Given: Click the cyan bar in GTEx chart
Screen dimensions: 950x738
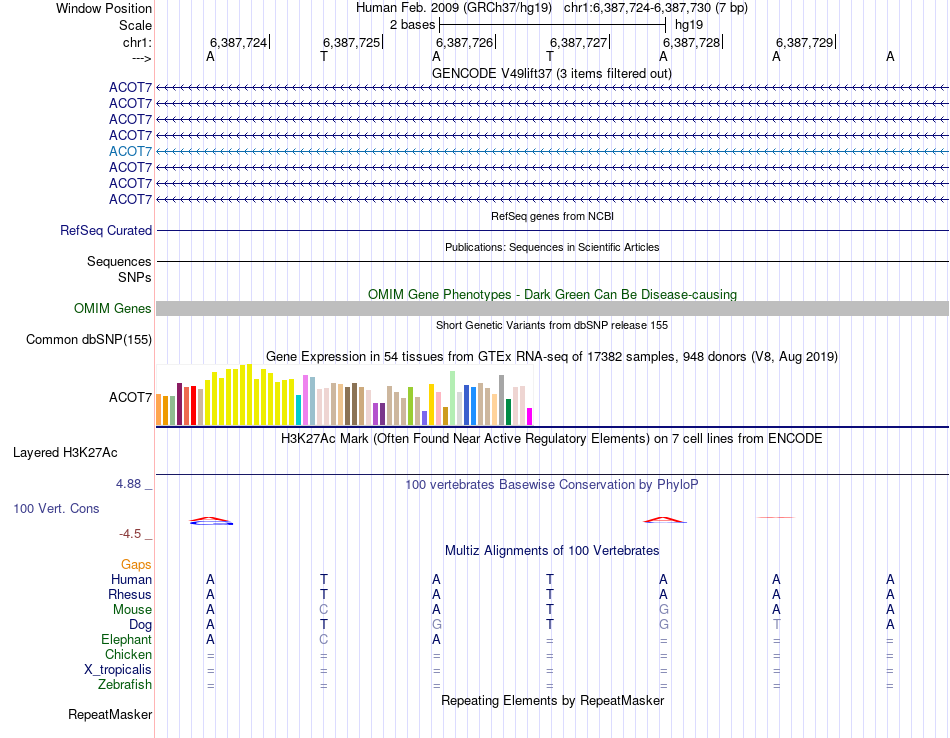Looking at the screenshot, I should pyautogui.click(x=299, y=410).
